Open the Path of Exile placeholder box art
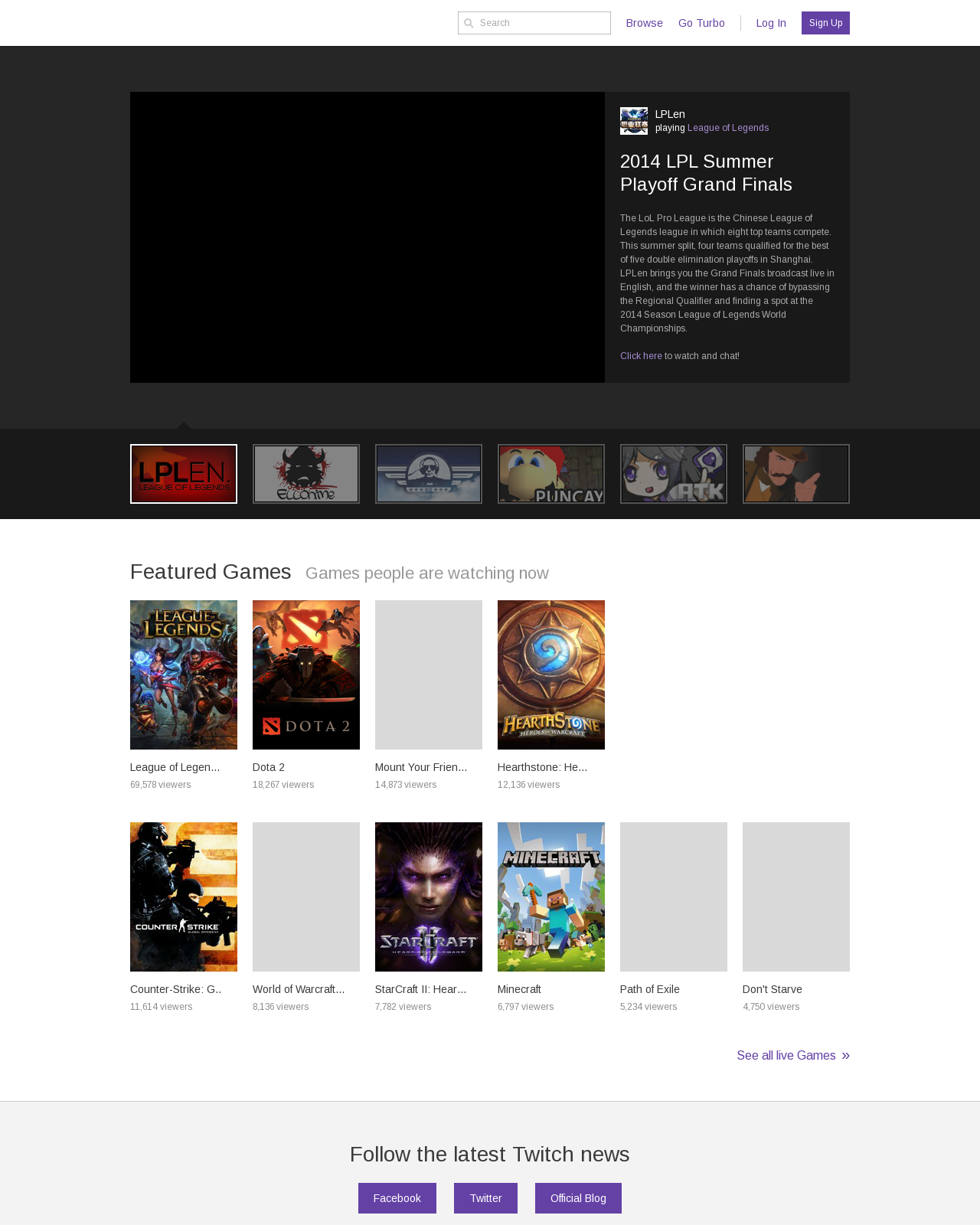The height and width of the screenshot is (1225, 980). click(674, 897)
